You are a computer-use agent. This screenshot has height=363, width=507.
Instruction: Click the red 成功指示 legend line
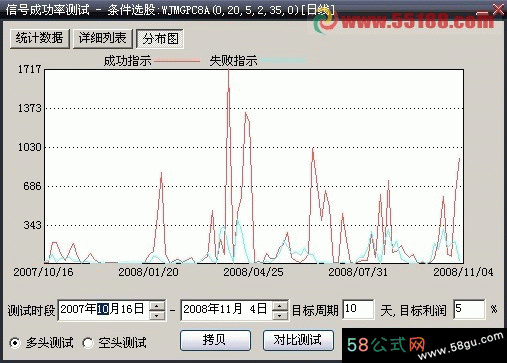tap(176, 61)
